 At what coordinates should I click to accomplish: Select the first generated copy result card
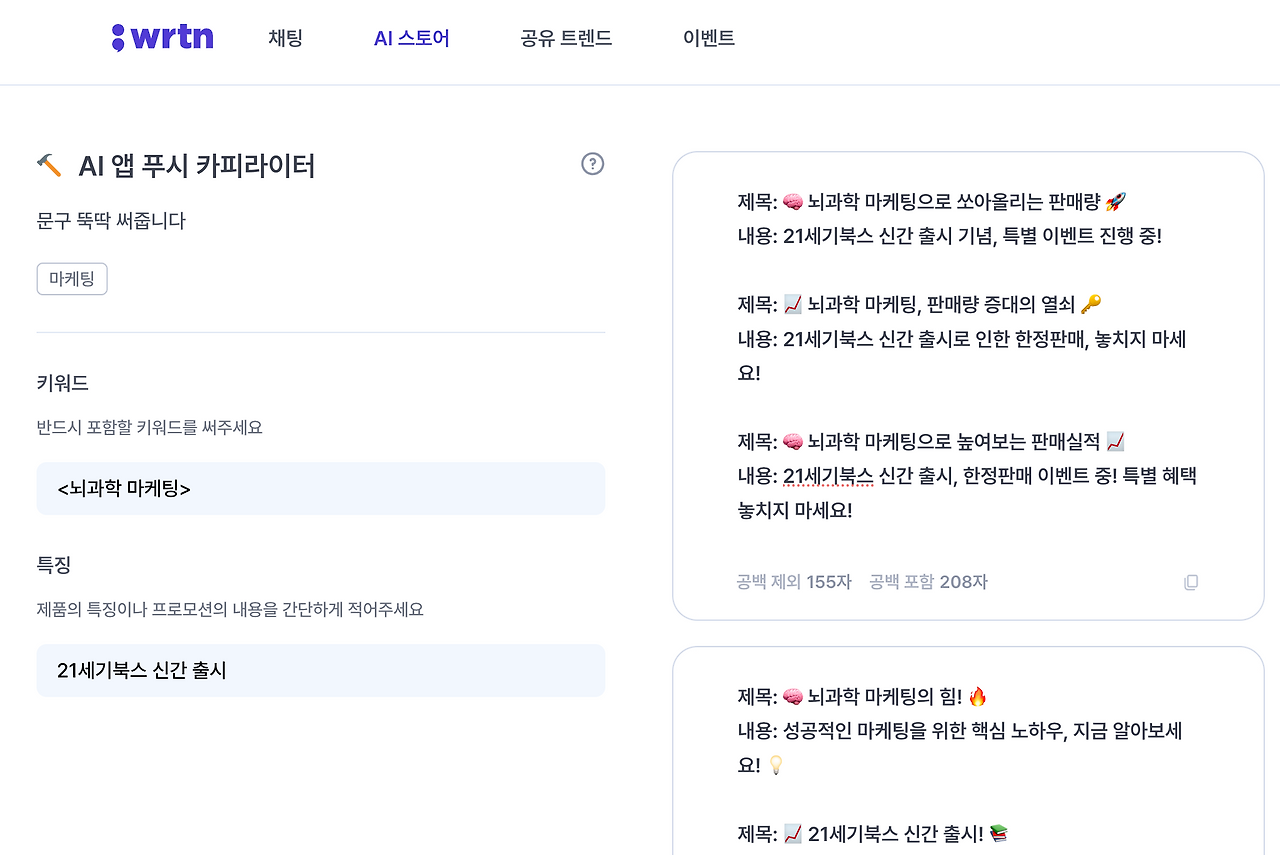968,385
